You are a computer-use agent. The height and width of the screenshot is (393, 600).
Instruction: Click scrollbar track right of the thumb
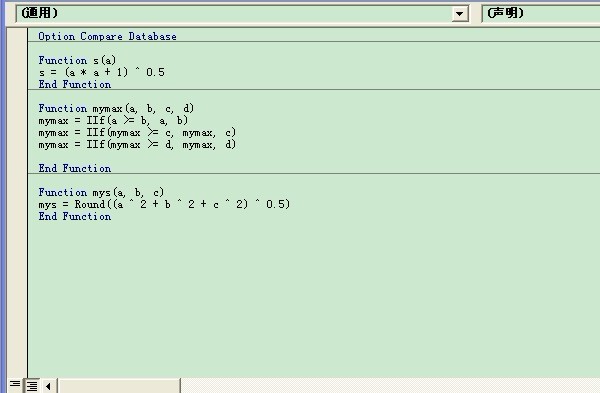point(390,386)
